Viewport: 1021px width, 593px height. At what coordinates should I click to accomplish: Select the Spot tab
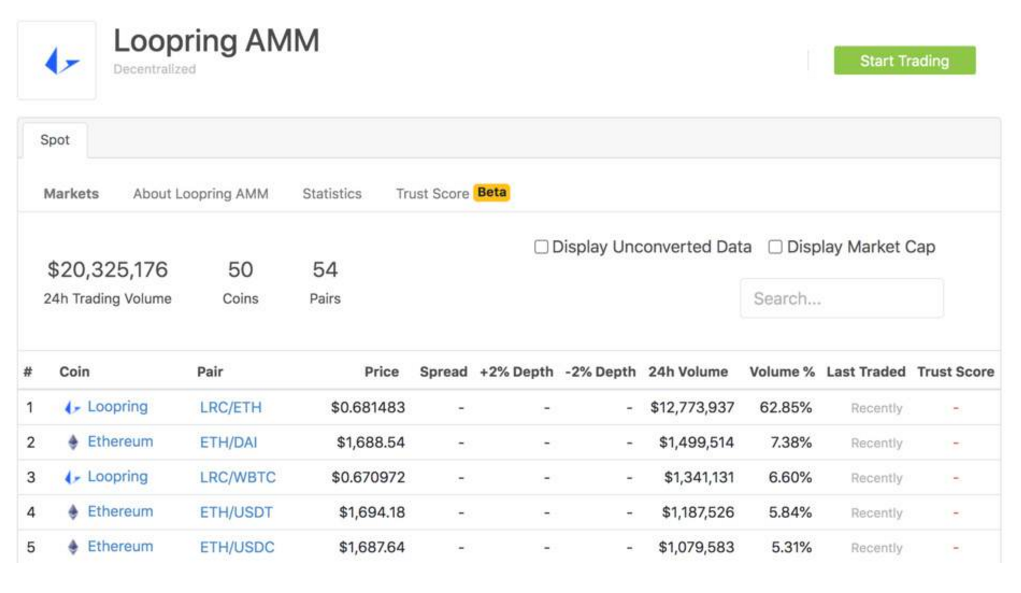(55, 140)
